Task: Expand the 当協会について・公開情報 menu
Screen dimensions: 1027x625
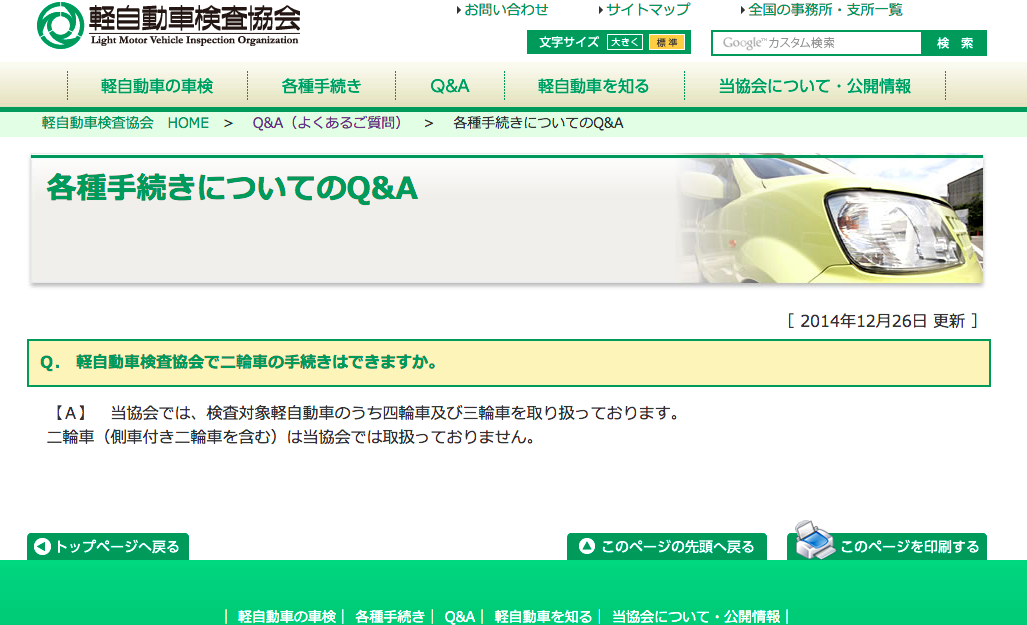Action: (x=814, y=86)
